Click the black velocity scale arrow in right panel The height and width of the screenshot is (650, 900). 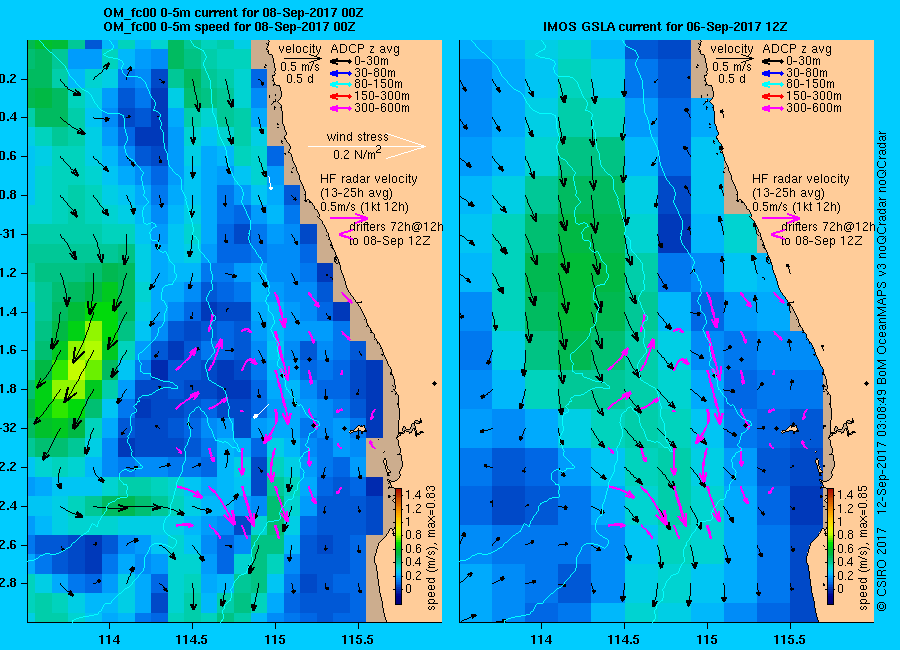tap(734, 58)
